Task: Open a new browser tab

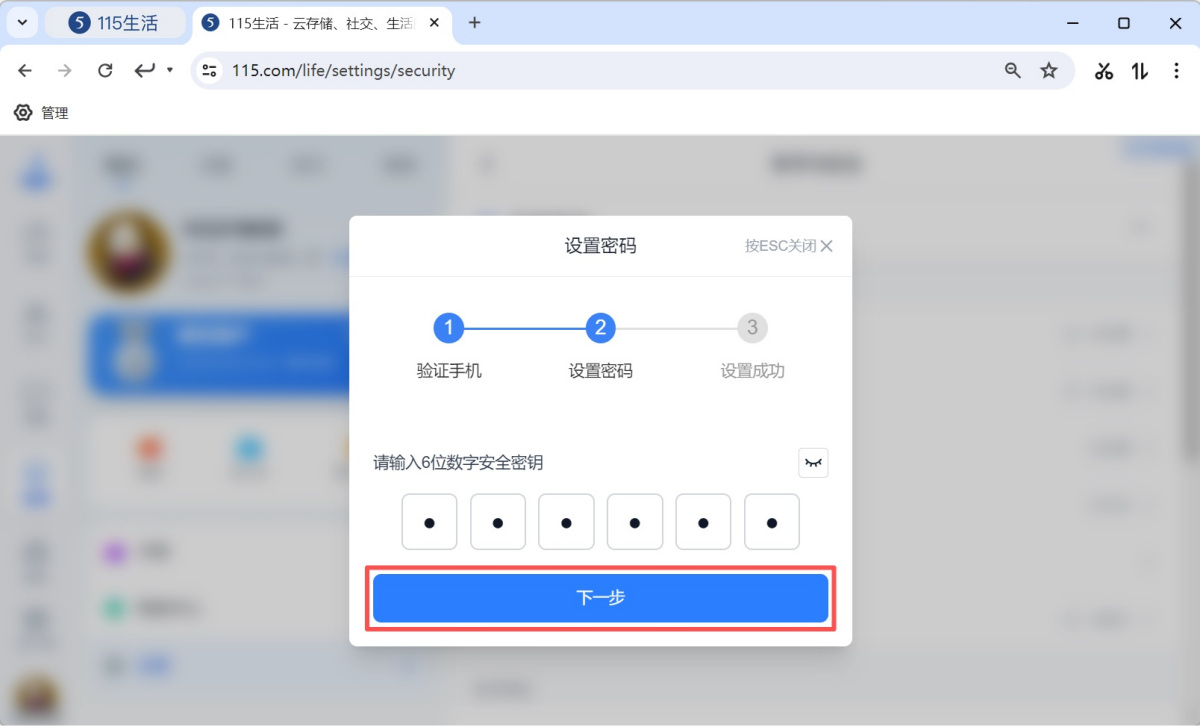Action: (475, 23)
